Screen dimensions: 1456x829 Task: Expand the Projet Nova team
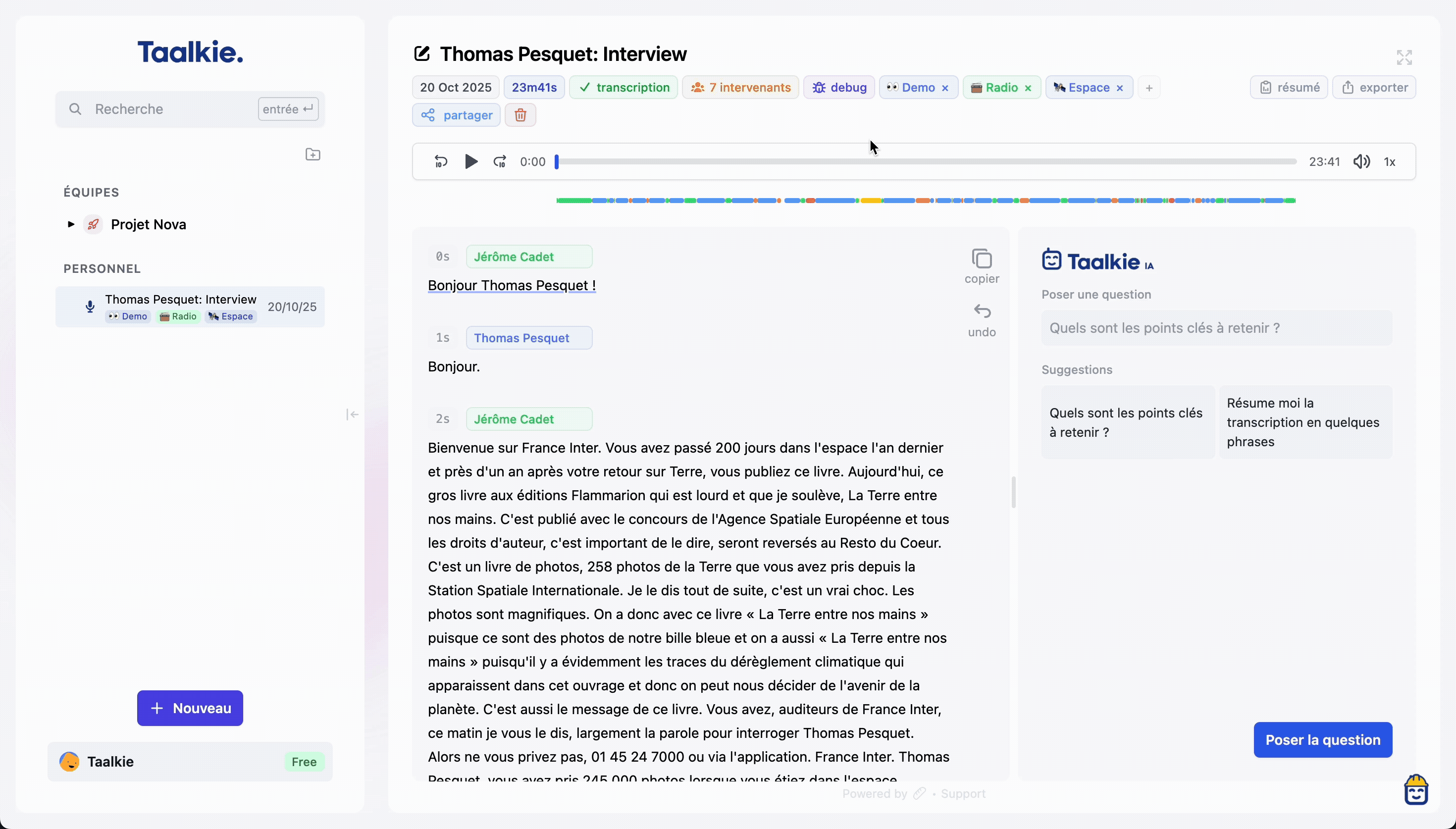[71, 224]
